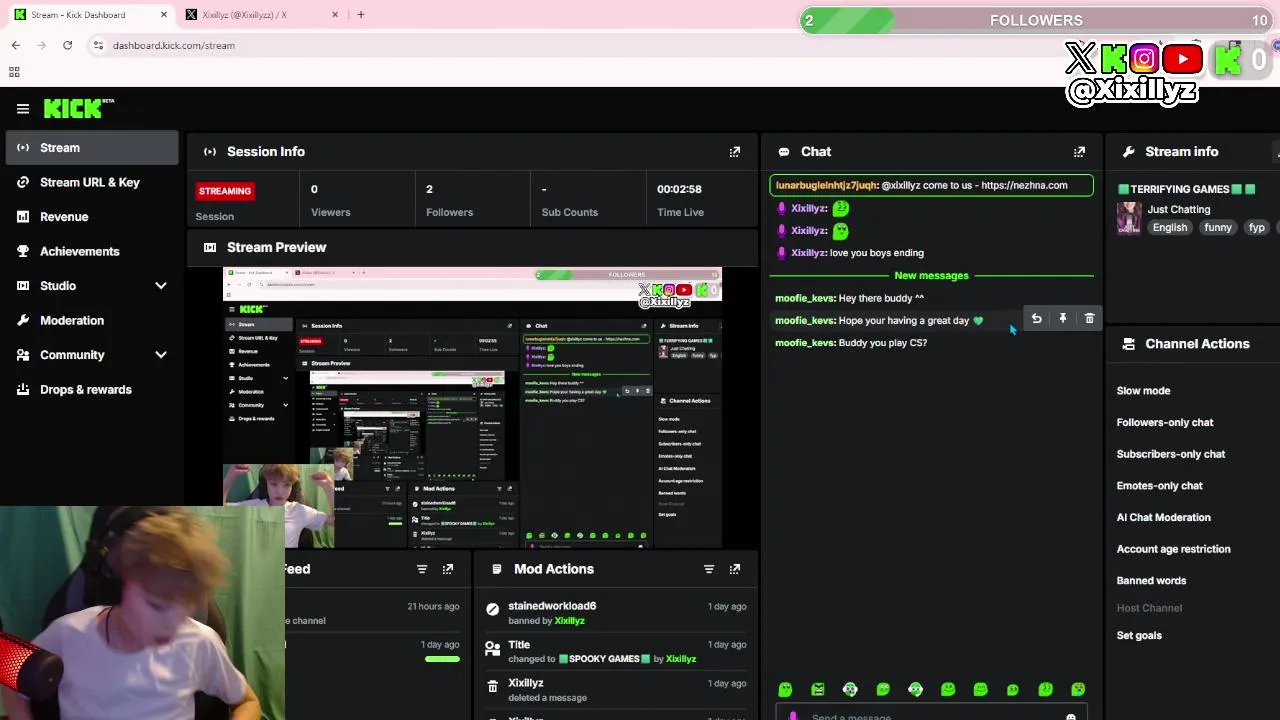Click the Just Chatting category thumbnail

point(1129,218)
